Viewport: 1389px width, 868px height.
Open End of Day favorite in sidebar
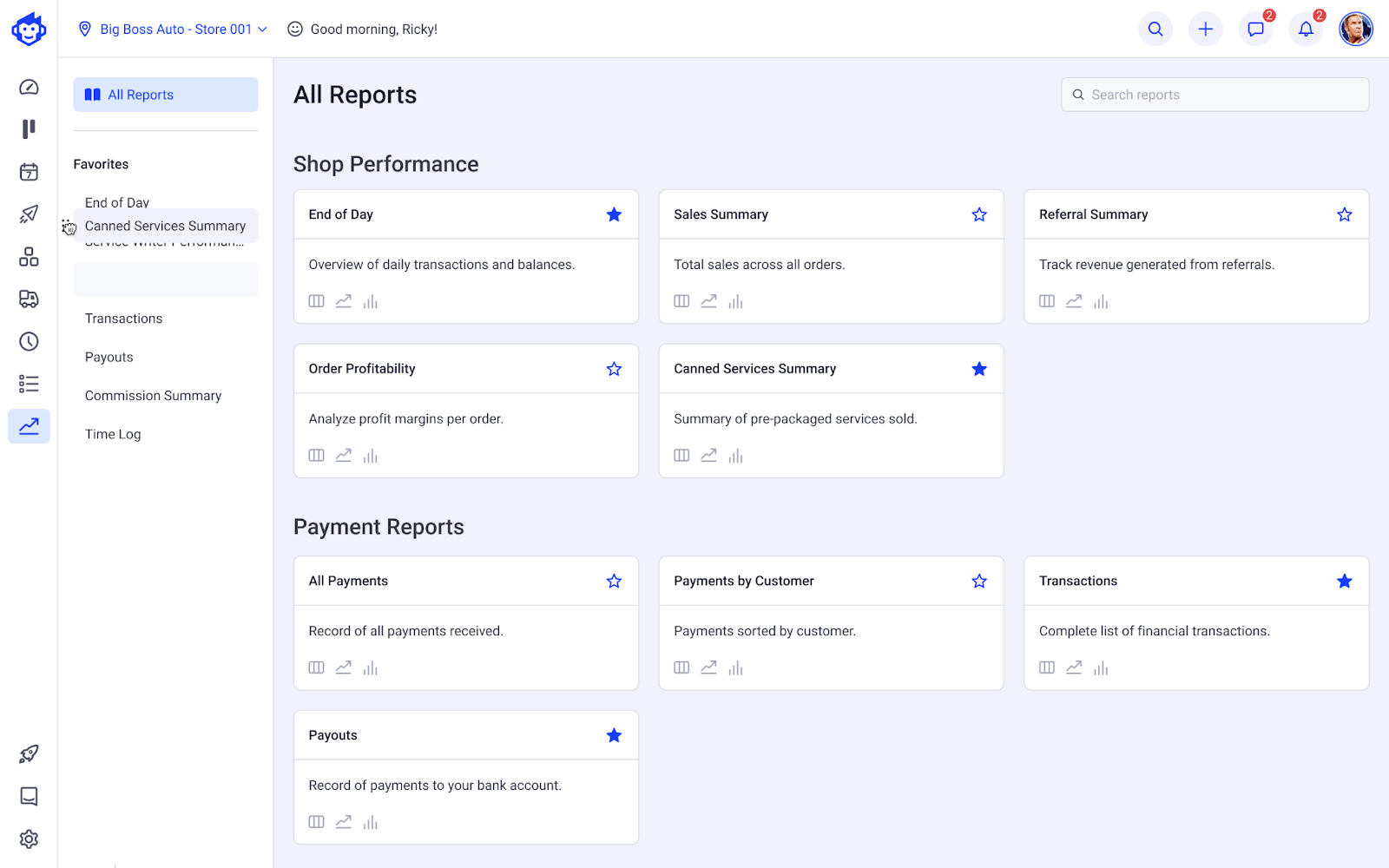tap(117, 201)
